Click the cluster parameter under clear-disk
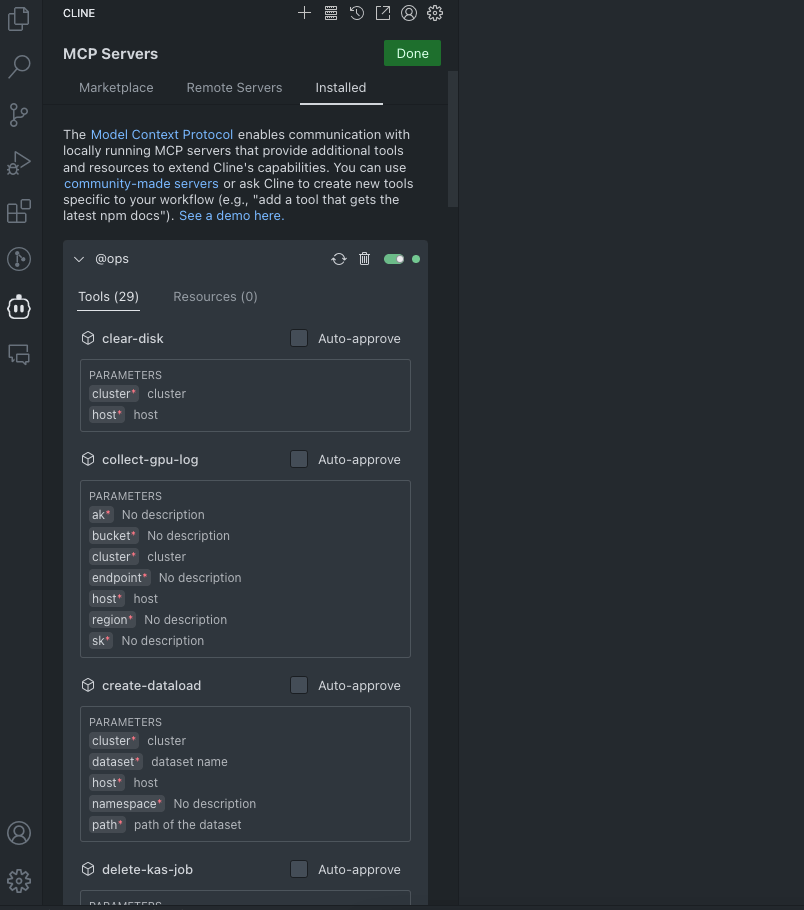Screen dimensions: 804x910 (x=114, y=393)
